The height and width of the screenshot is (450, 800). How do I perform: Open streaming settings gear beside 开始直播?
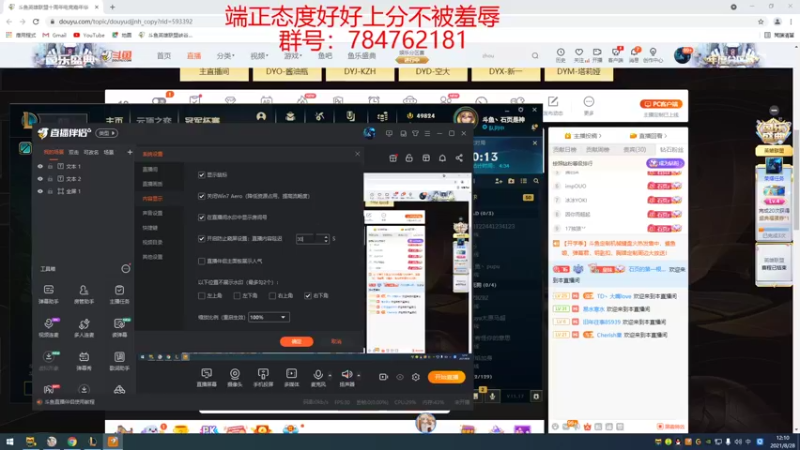[x=416, y=377]
